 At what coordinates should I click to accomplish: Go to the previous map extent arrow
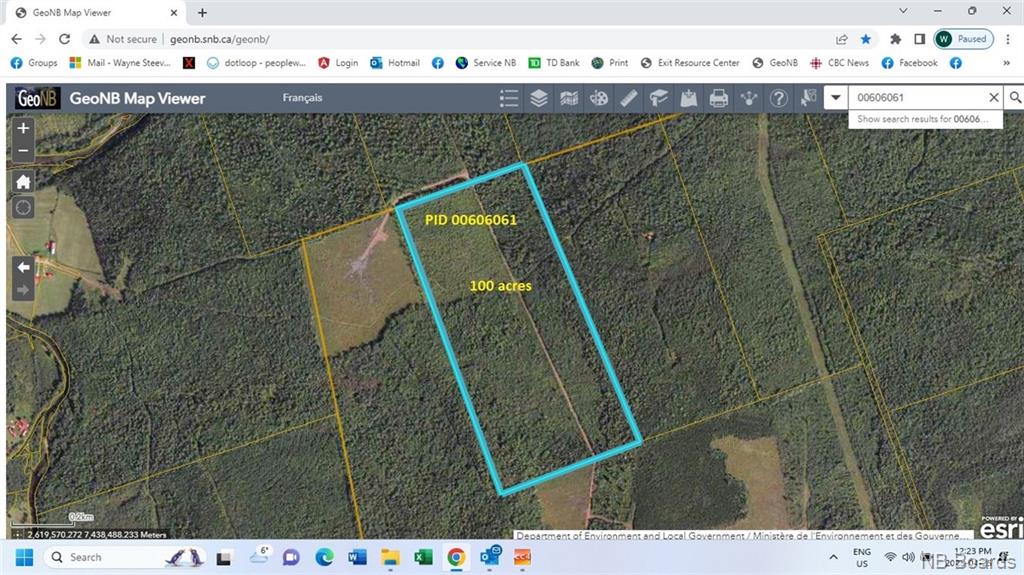(24, 267)
